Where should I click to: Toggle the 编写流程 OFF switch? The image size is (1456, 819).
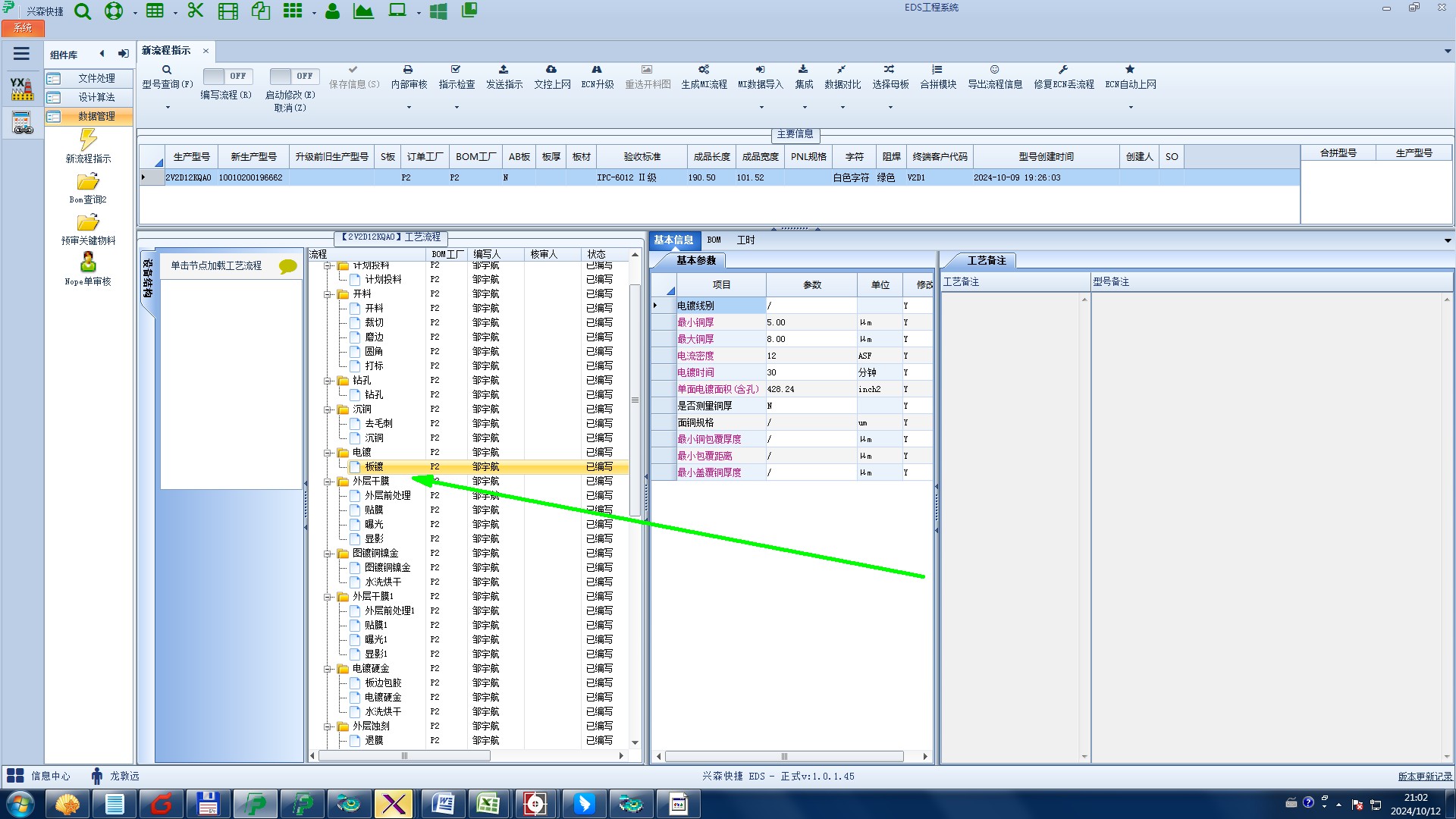tap(227, 76)
